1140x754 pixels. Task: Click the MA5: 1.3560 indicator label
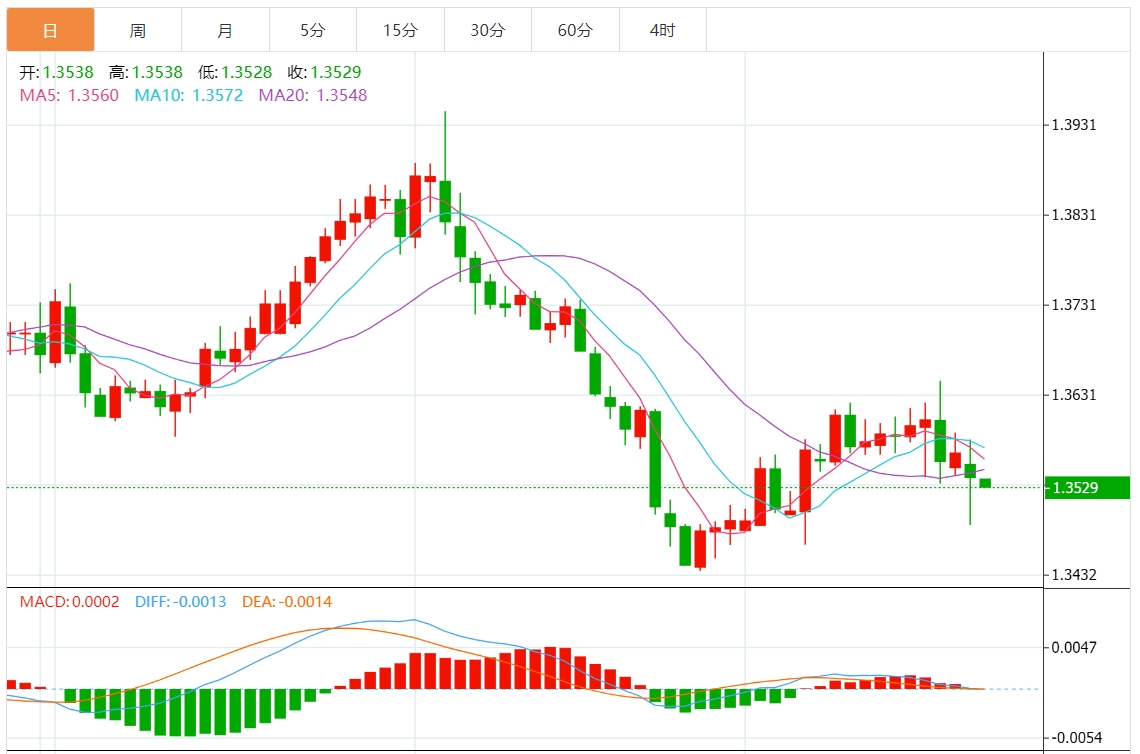[69, 95]
